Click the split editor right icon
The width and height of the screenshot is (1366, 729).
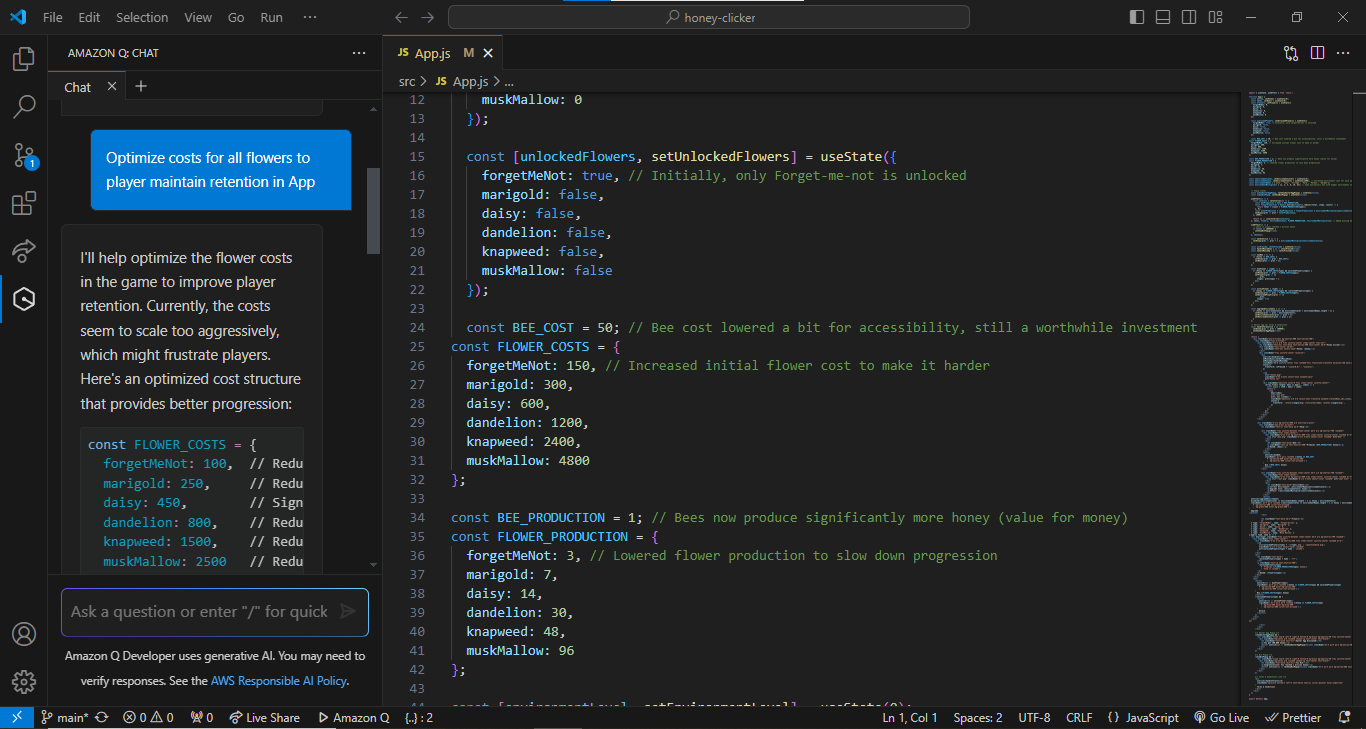point(1317,53)
